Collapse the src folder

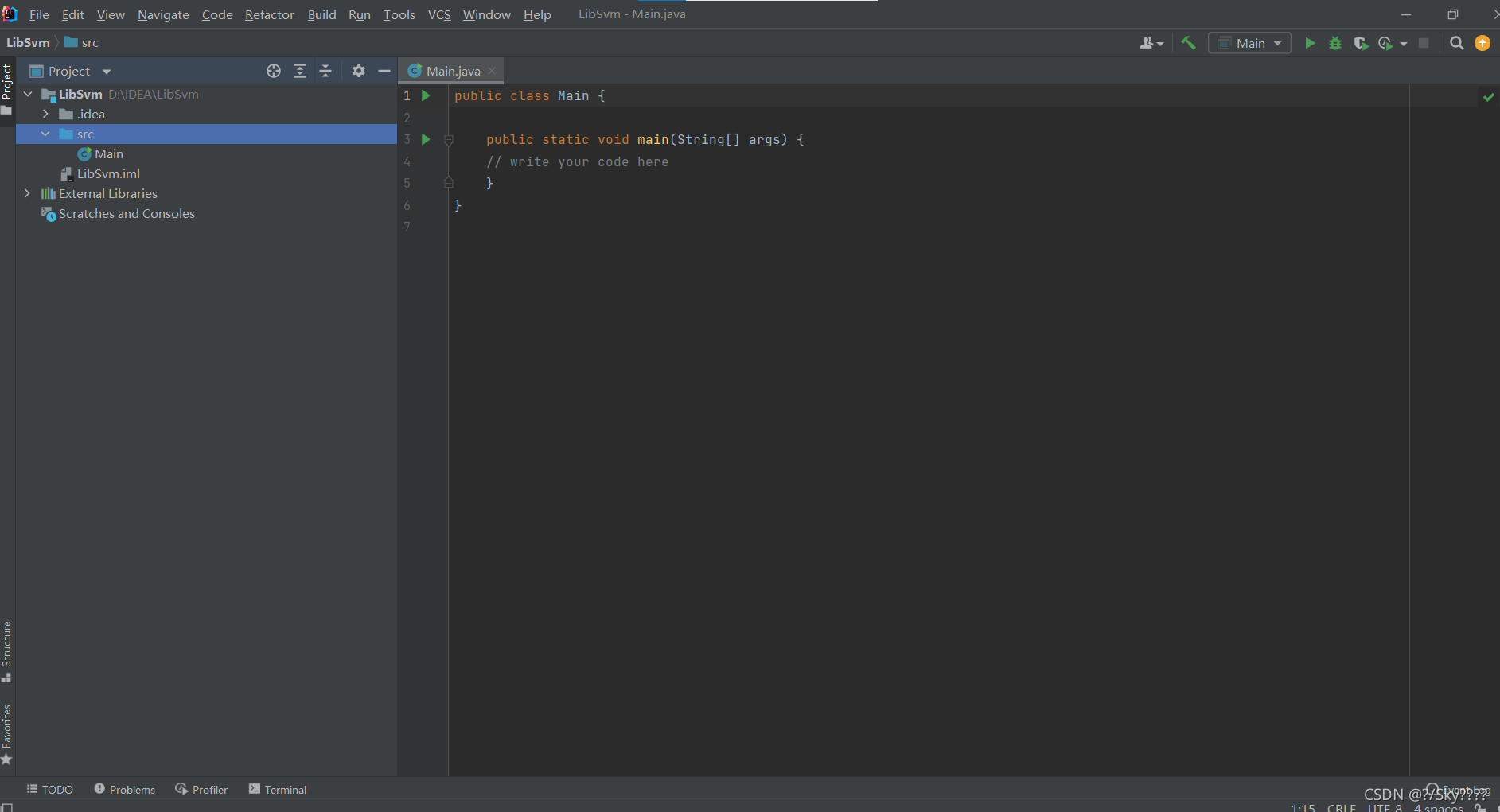click(x=45, y=134)
